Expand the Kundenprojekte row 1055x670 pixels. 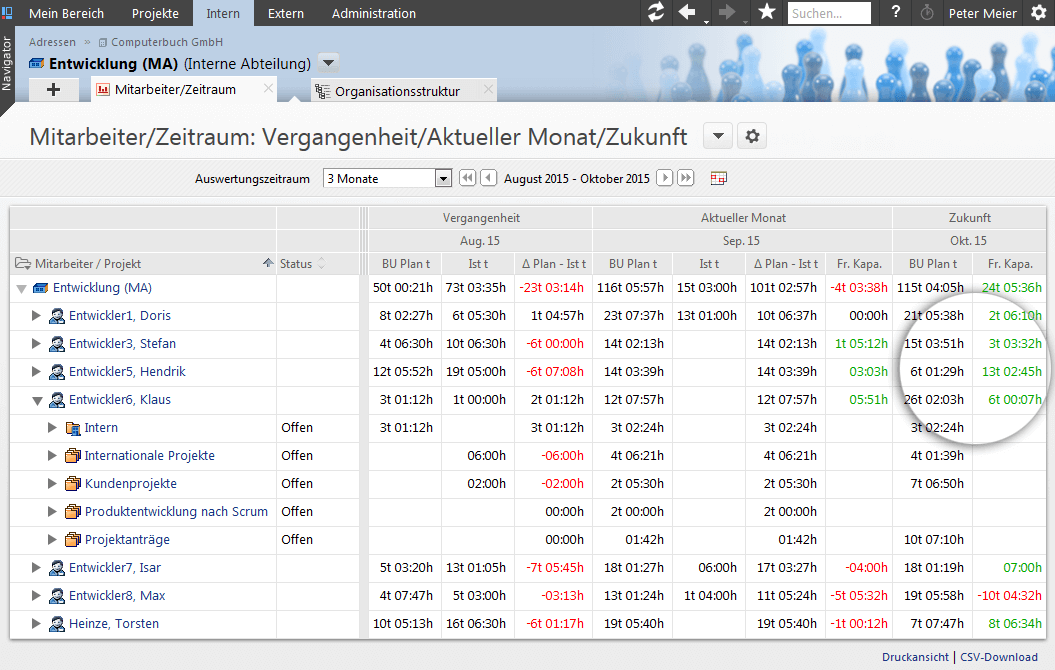[52, 484]
